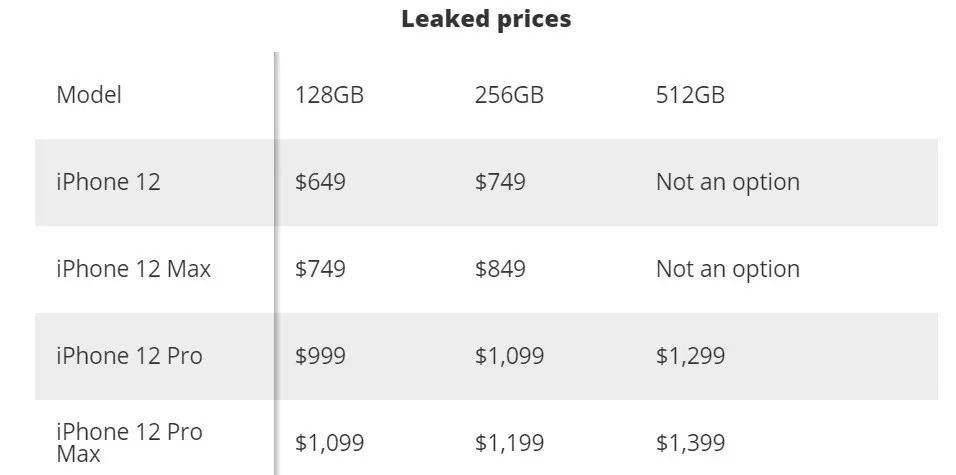Click iPhone 12 Max's 128GB $749 price
Viewport: 956px width, 475px height.
coord(320,269)
